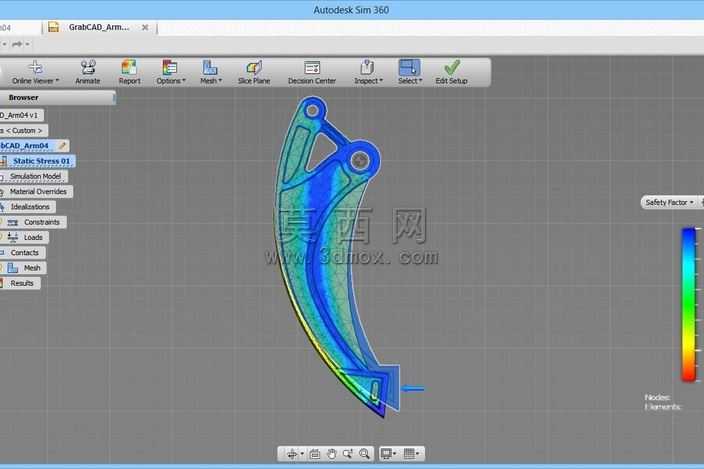Activate the Slice Plane tool
This screenshot has height=469, width=704.
[254, 72]
